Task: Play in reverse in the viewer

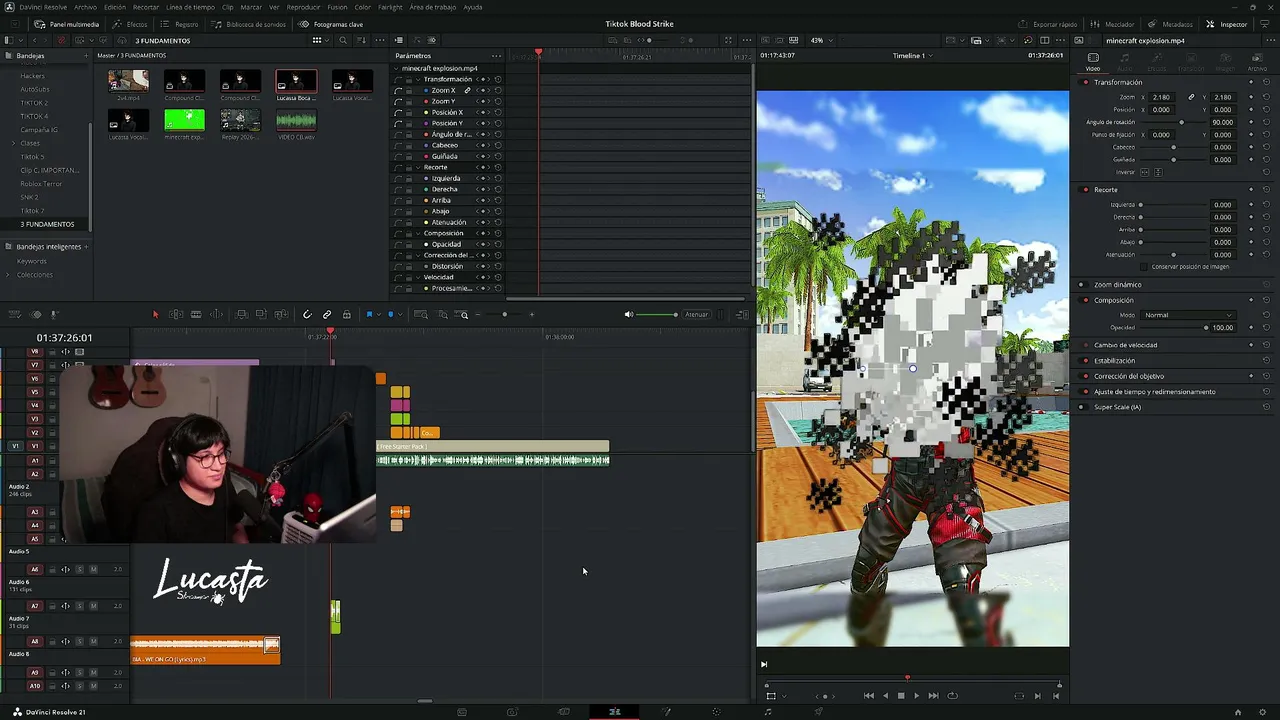Action: tap(885, 696)
